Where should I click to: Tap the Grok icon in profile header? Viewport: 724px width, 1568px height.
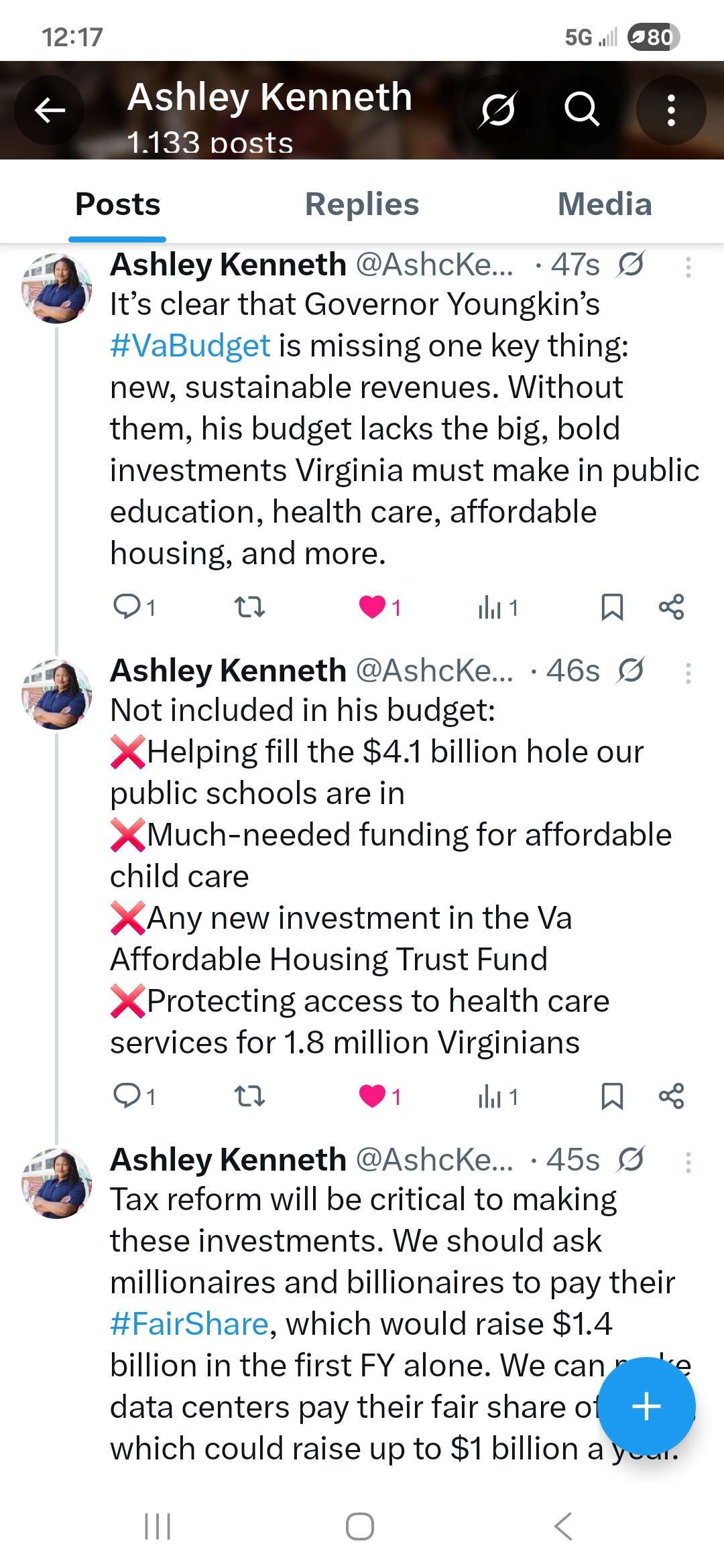coord(497,109)
